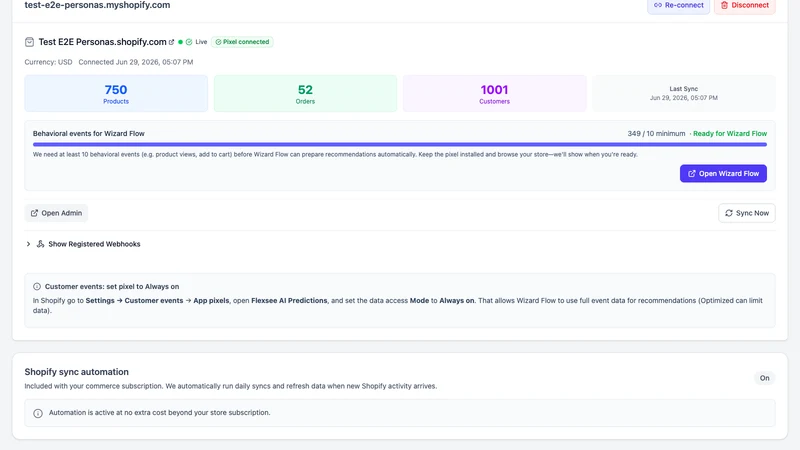Screen dimensions: 800x450
Task: Select the 750 Products card
Action: [x=116, y=93]
